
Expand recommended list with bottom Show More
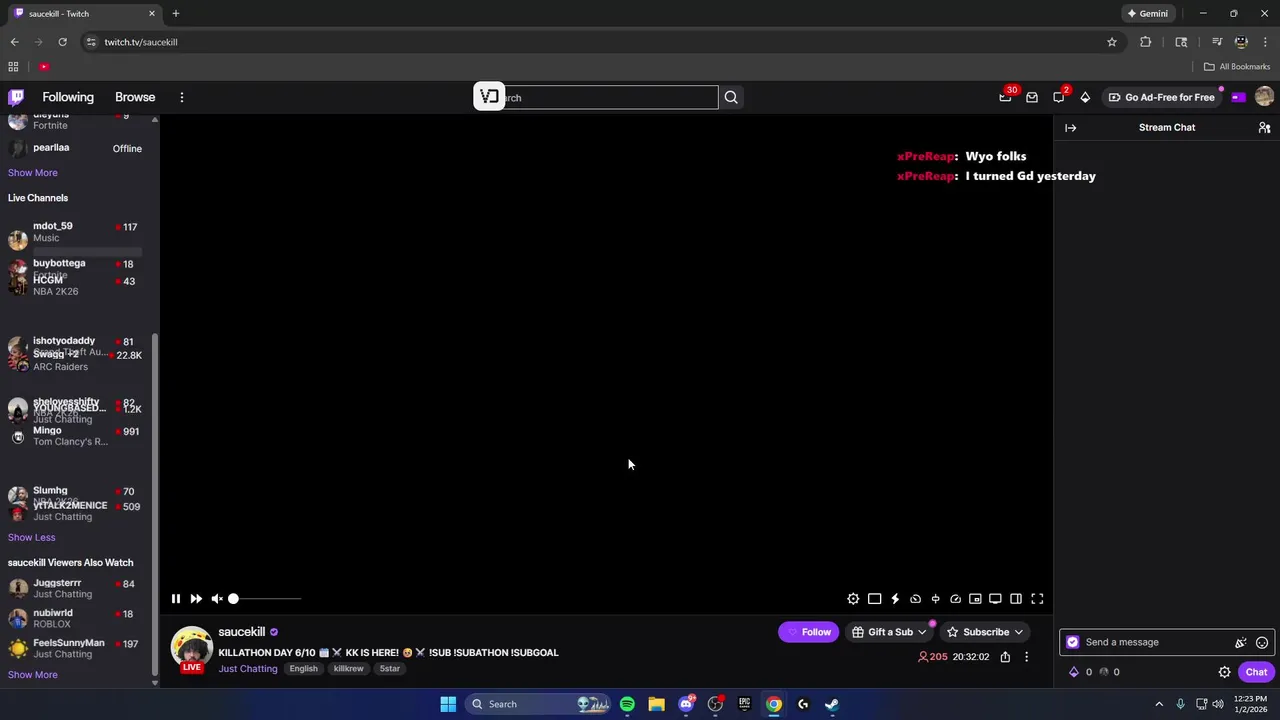point(32,675)
